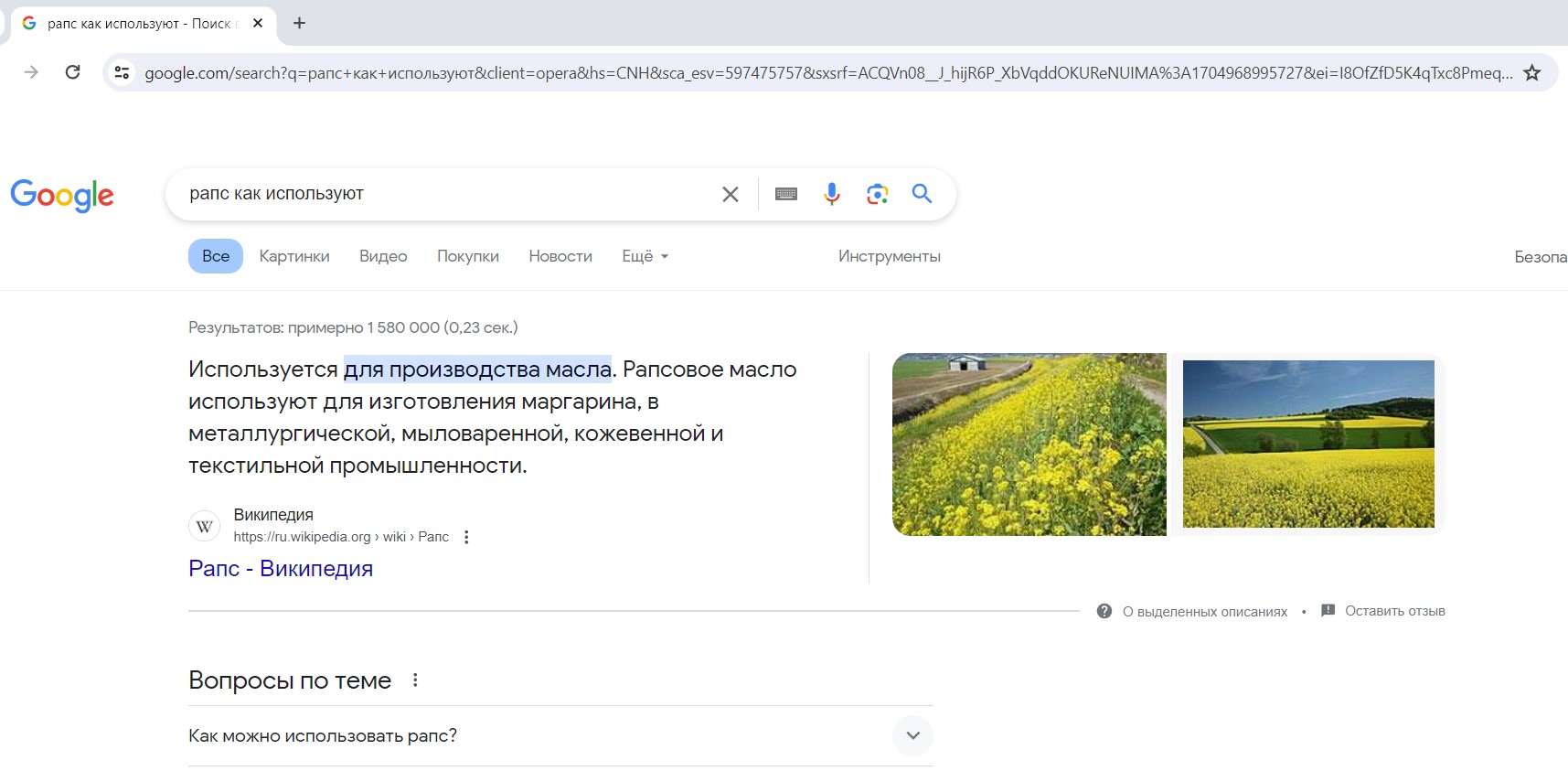Click the feedback flag icon
Screen dimensions: 1568x771
(1328, 610)
